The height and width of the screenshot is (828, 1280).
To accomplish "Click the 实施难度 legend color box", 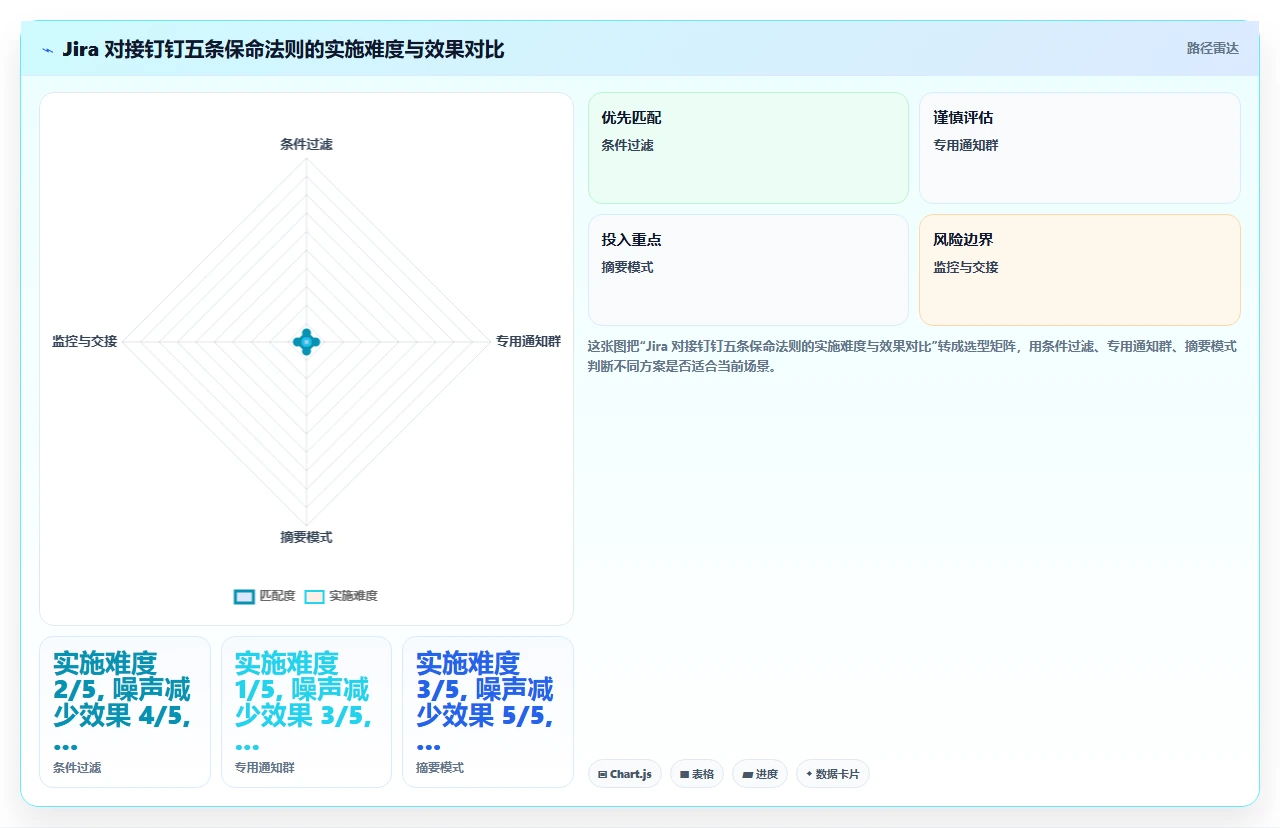I will coord(314,597).
